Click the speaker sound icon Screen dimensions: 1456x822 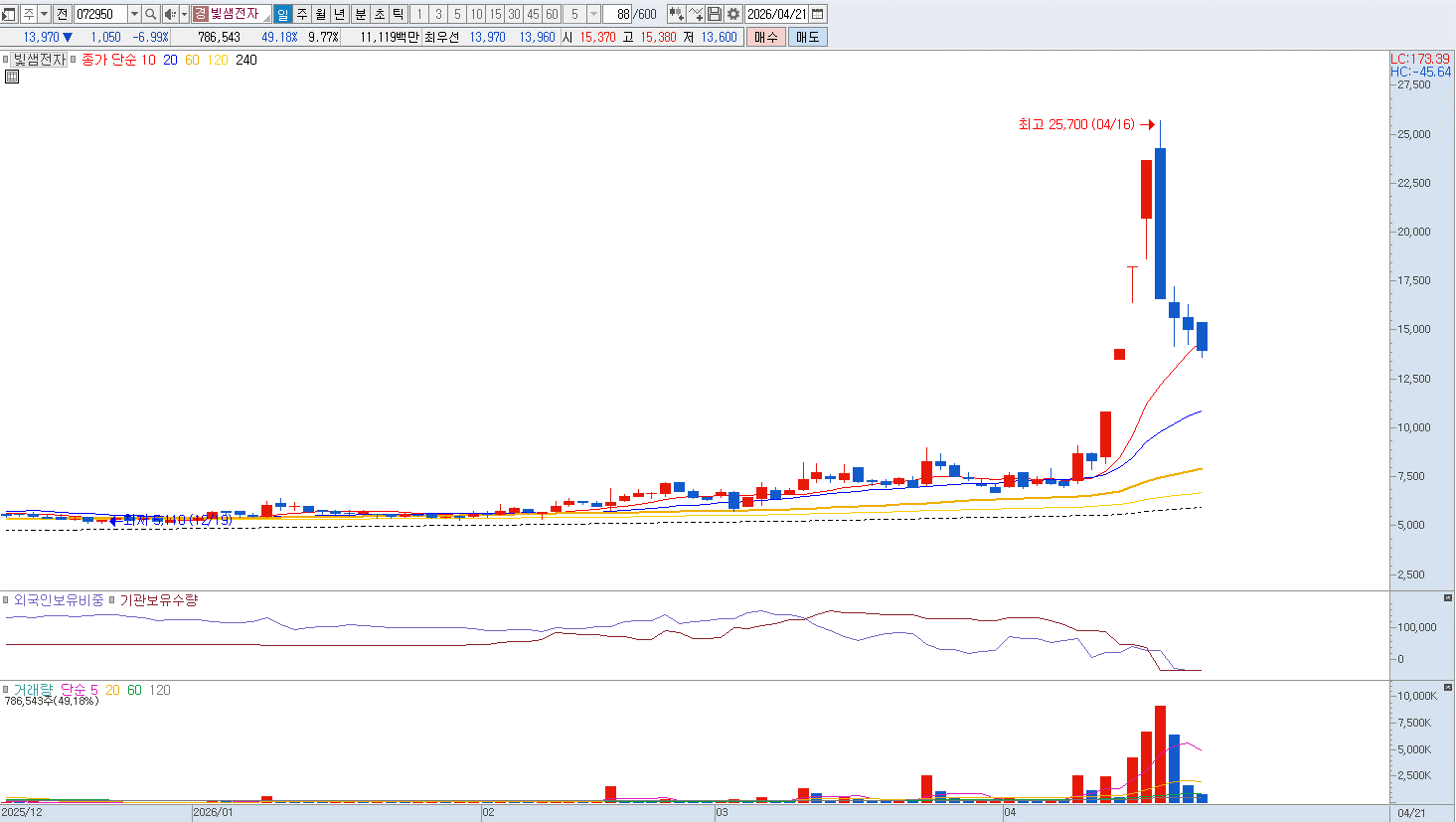pyautogui.click(x=170, y=14)
